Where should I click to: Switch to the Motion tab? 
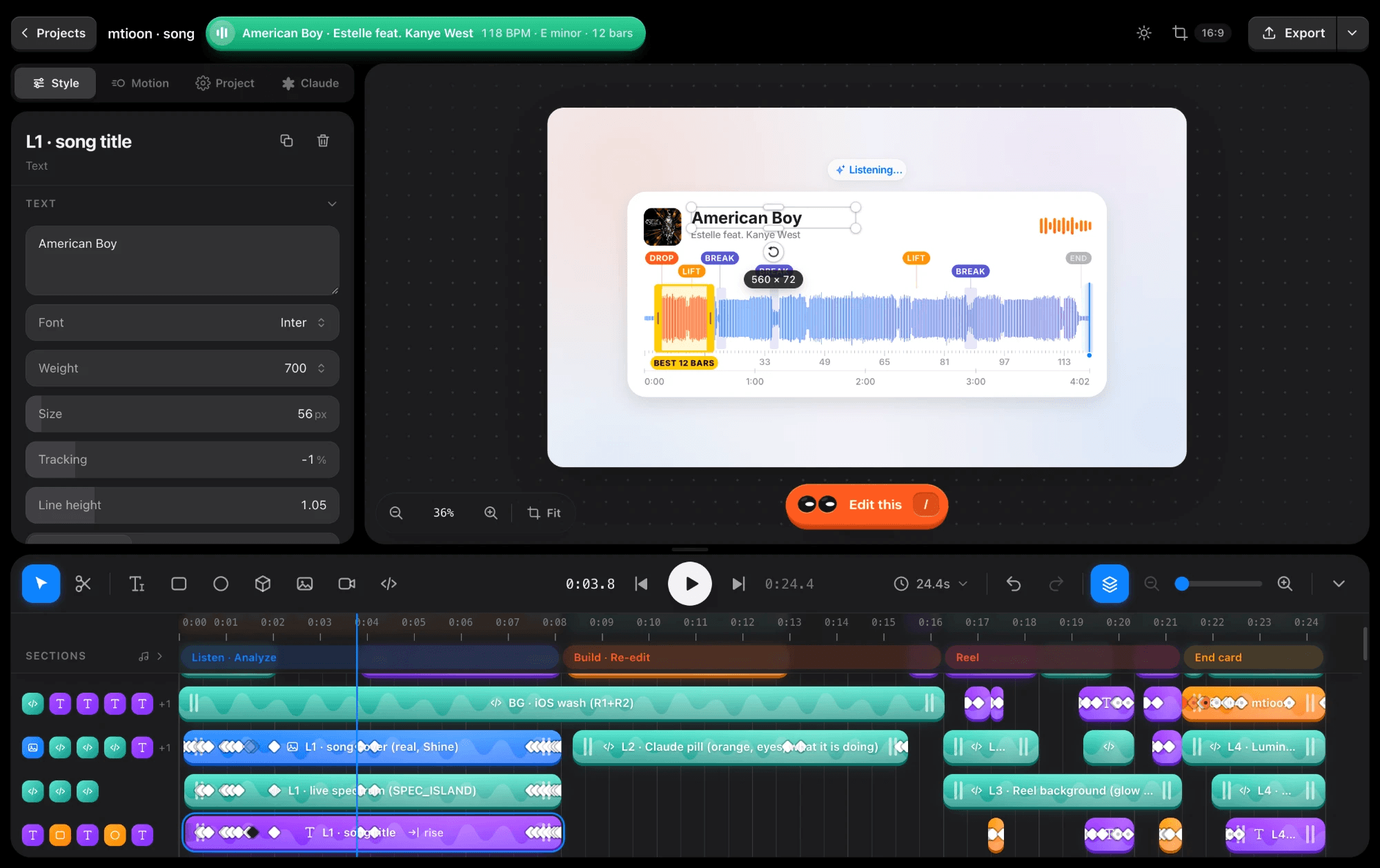click(x=140, y=83)
